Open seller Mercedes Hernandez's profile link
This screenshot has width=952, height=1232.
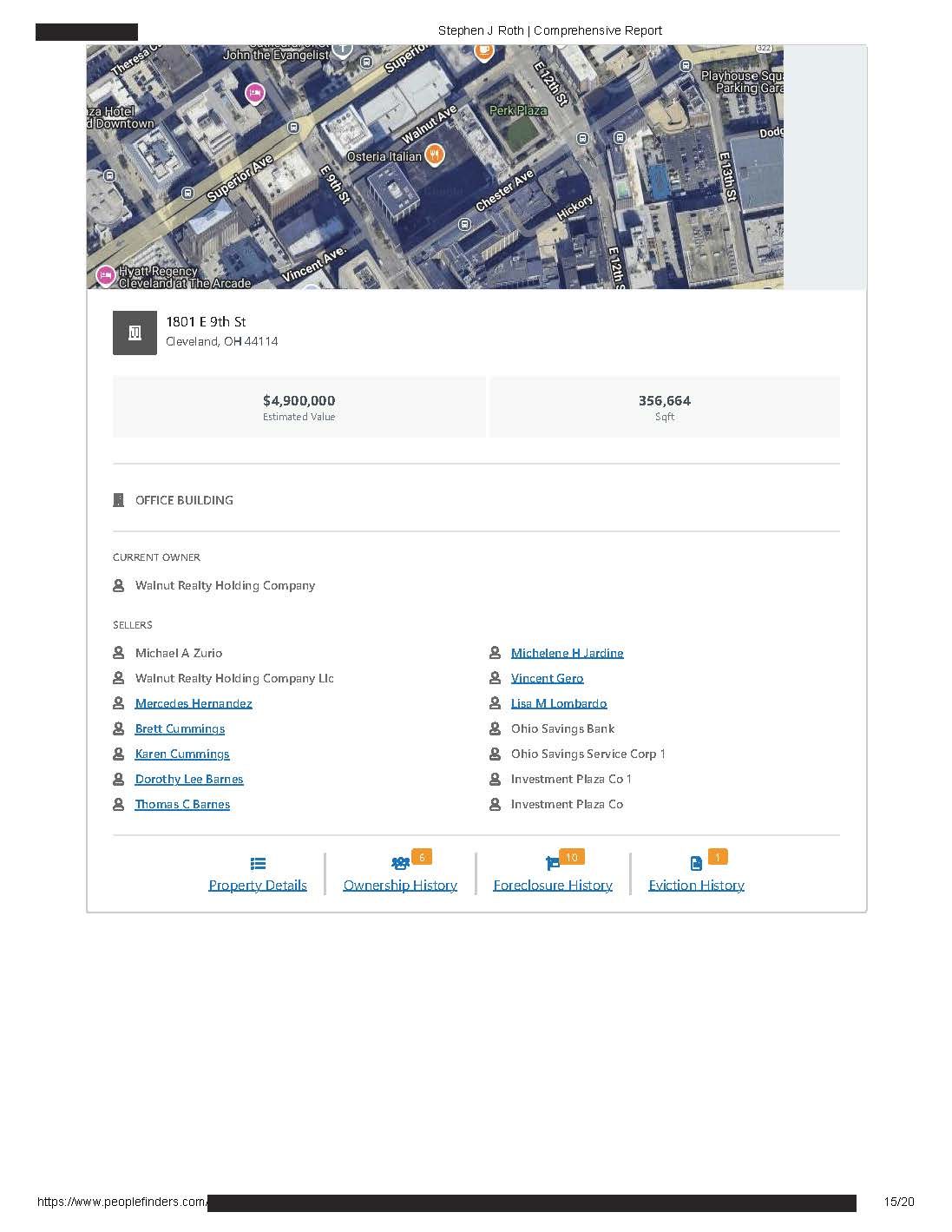click(x=194, y=703)
